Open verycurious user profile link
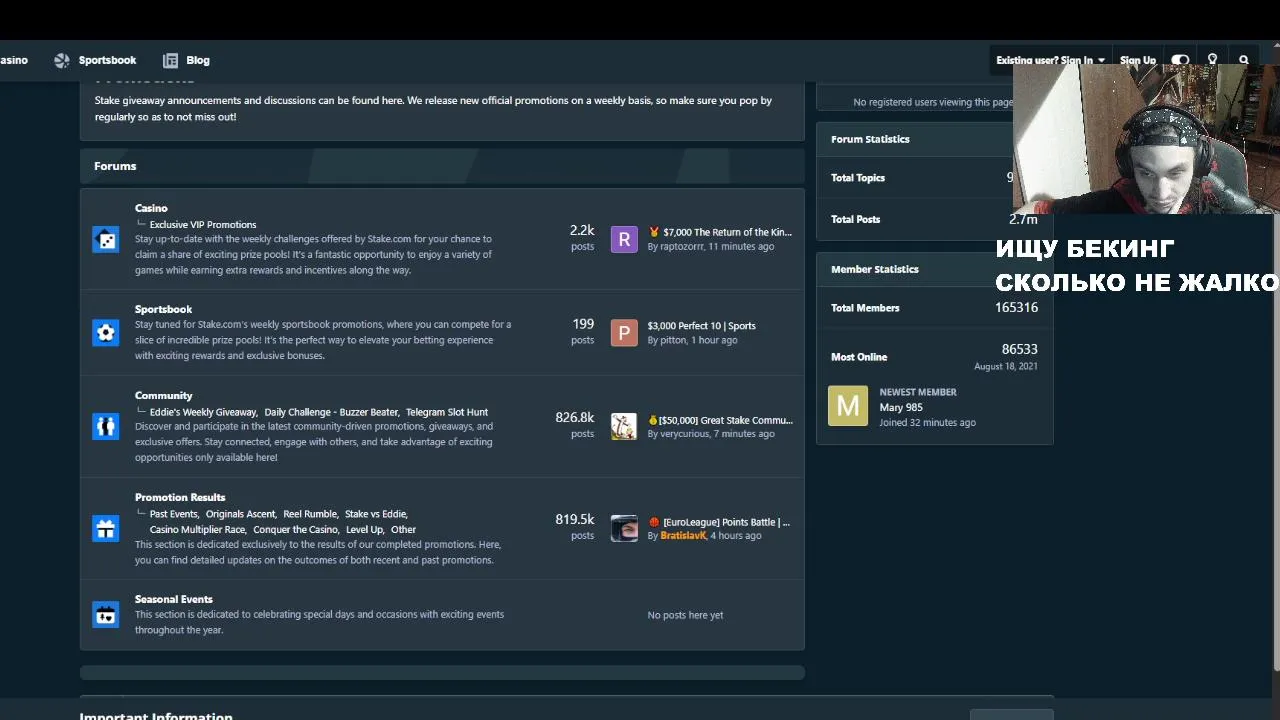 [x=684, y=434]
